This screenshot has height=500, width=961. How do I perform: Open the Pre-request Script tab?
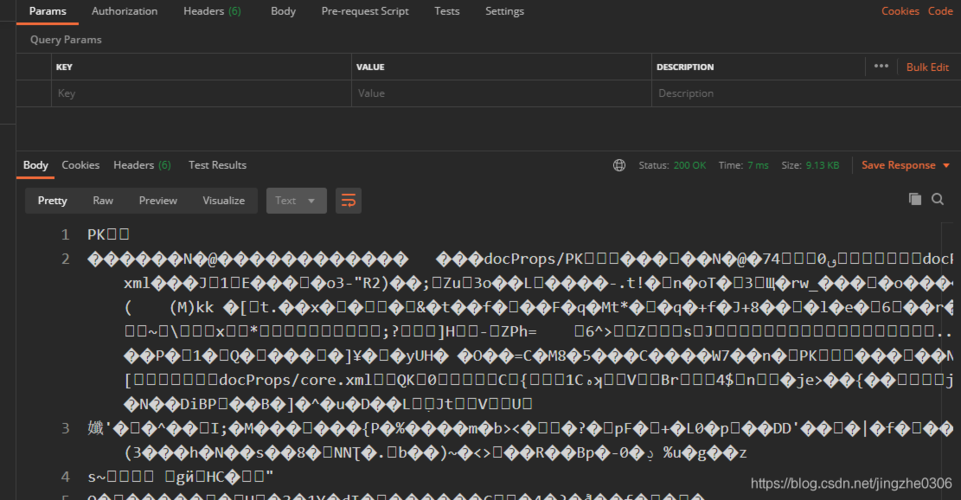tap(364, 11)
